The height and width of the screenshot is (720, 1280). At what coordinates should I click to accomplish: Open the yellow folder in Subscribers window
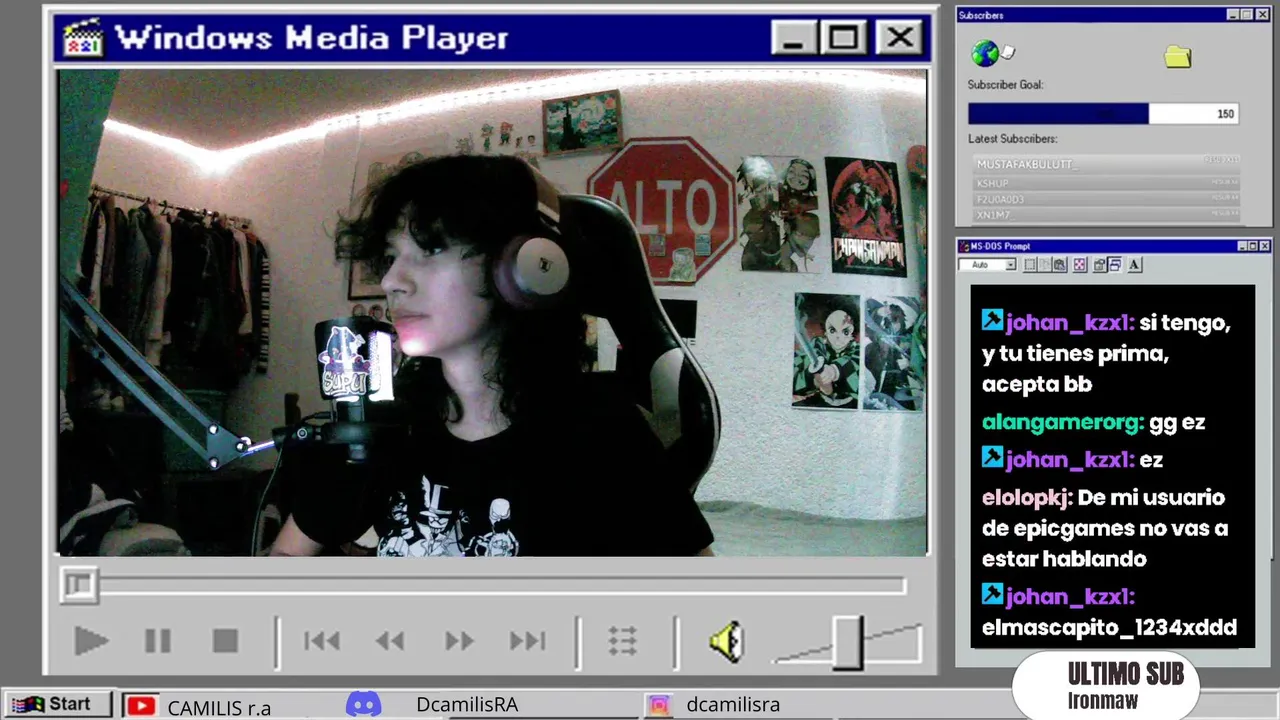tap(1178, 57)
